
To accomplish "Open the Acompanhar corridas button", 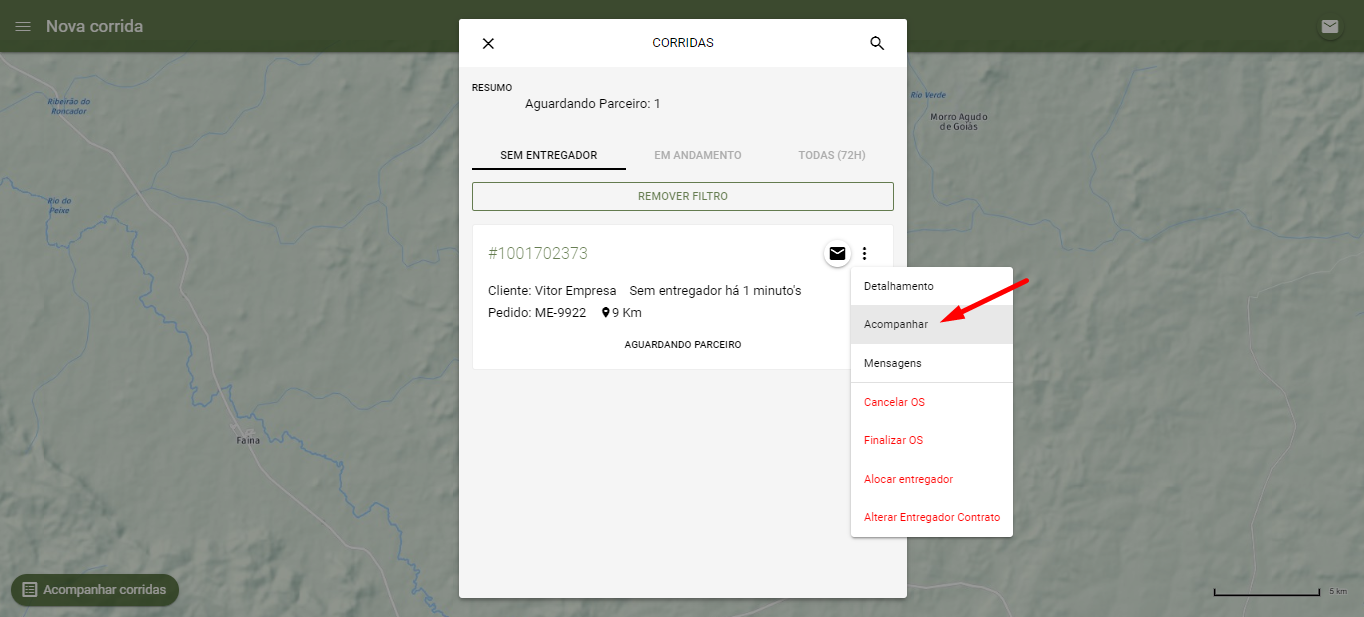I will coord(95,590).
